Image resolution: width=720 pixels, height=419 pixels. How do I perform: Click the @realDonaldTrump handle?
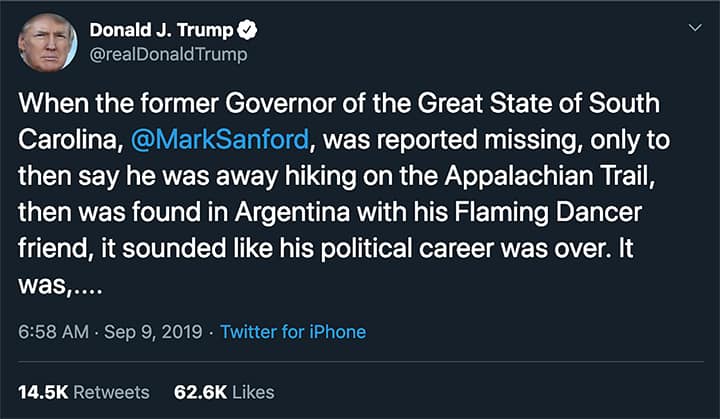pos(167,55)
